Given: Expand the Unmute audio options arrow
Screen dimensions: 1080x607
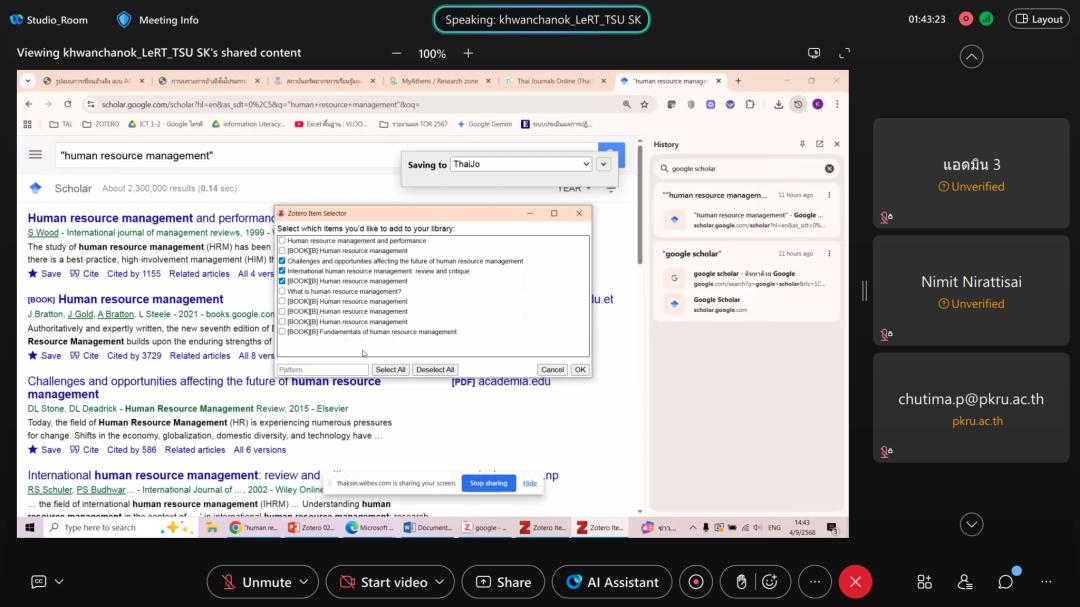Looking at the screenshot, I should (x=304, y=582).
